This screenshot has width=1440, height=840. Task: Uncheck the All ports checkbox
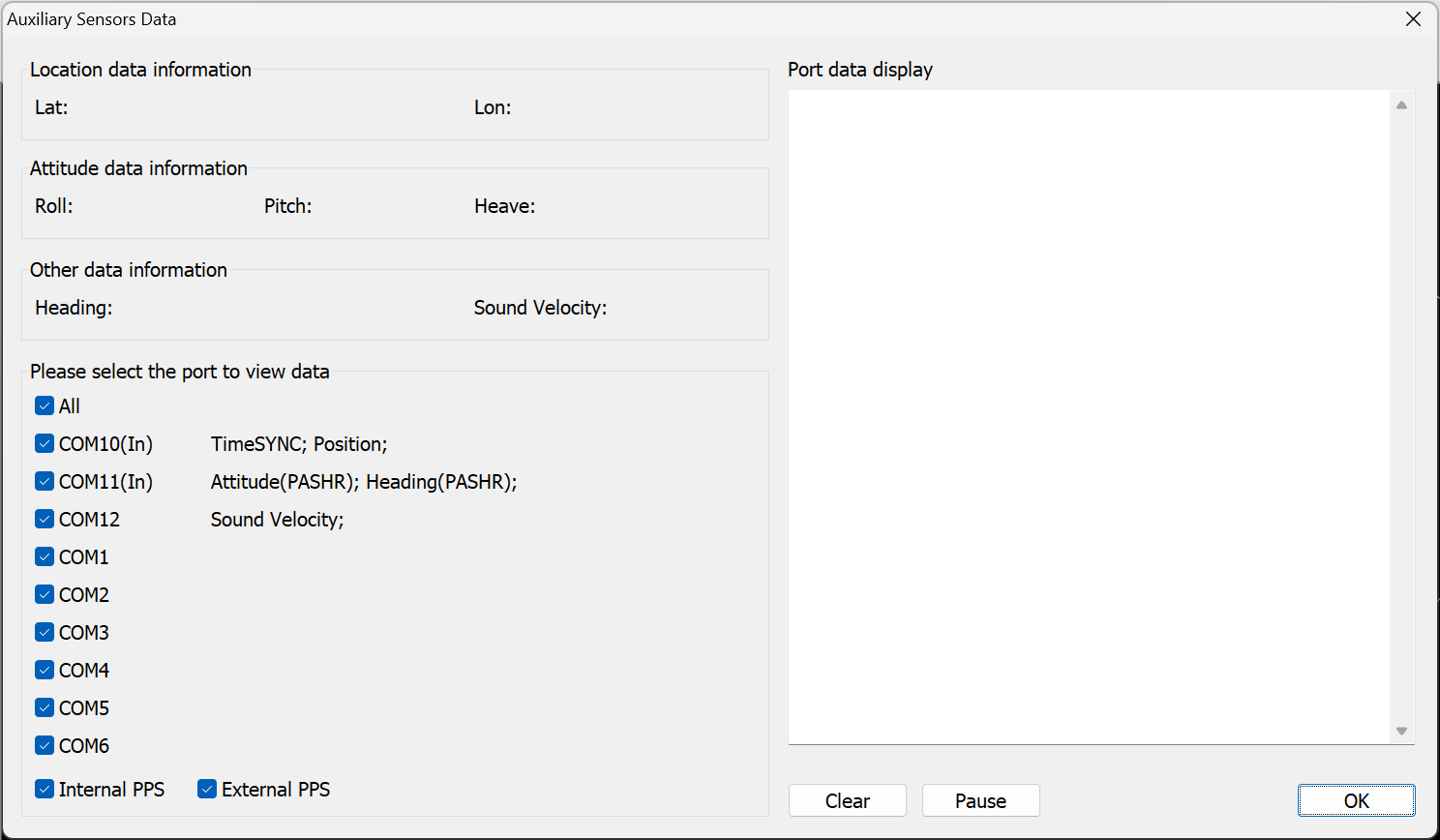(45, 406)
